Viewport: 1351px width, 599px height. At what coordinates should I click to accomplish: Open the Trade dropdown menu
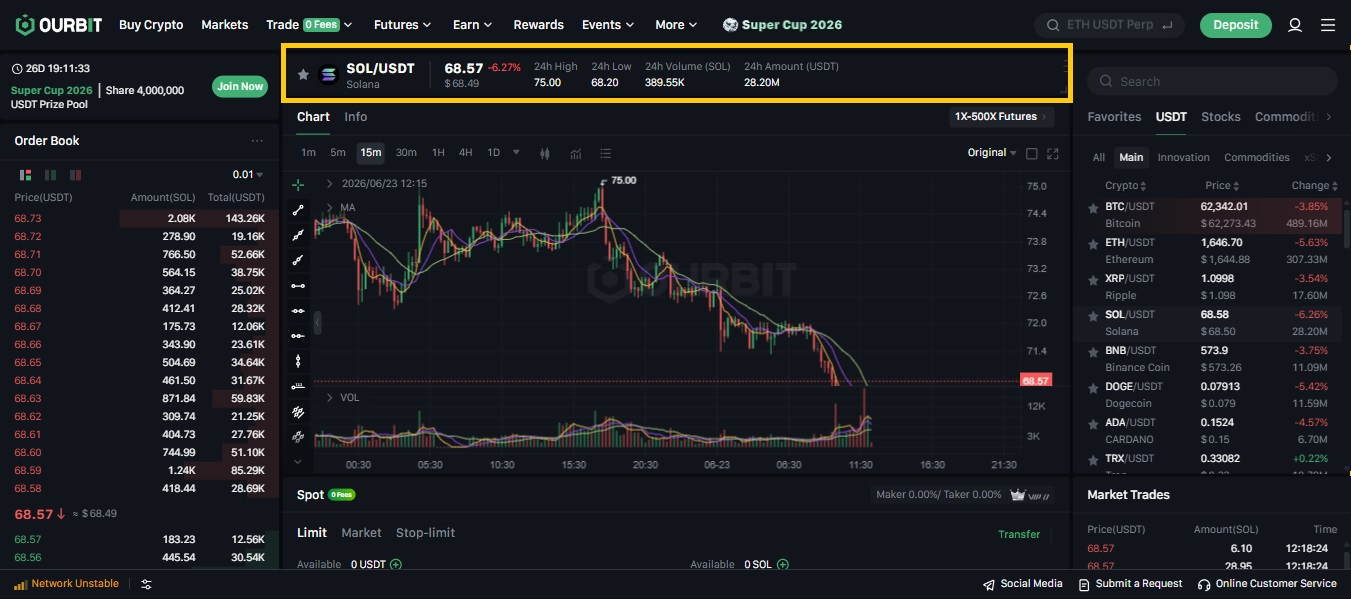(x=309, y=25)
